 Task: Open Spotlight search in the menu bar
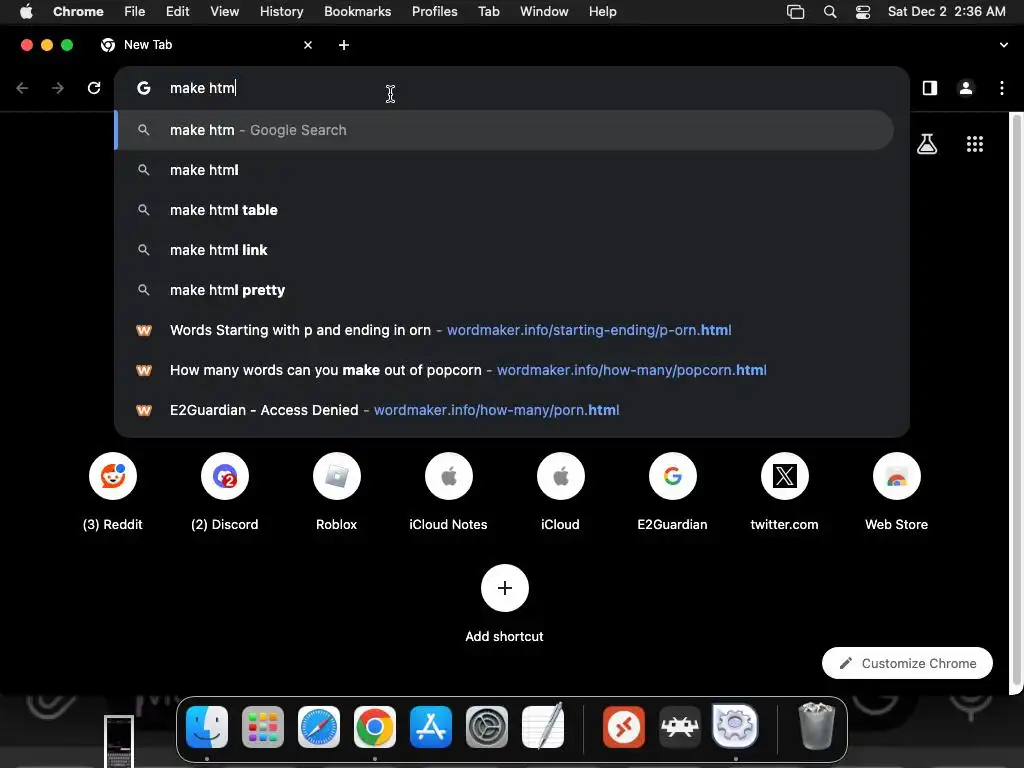click(830, 12)
